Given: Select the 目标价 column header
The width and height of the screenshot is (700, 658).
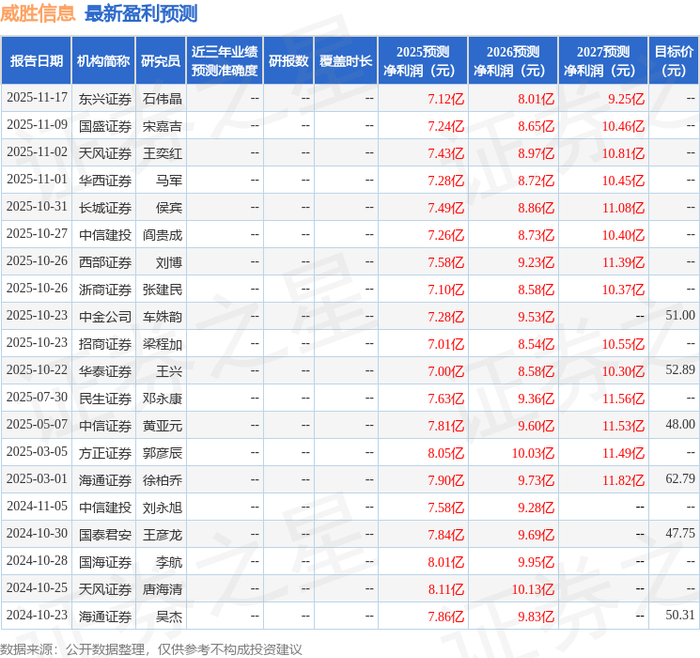Looking at the screenshot, I should (674, 61).
